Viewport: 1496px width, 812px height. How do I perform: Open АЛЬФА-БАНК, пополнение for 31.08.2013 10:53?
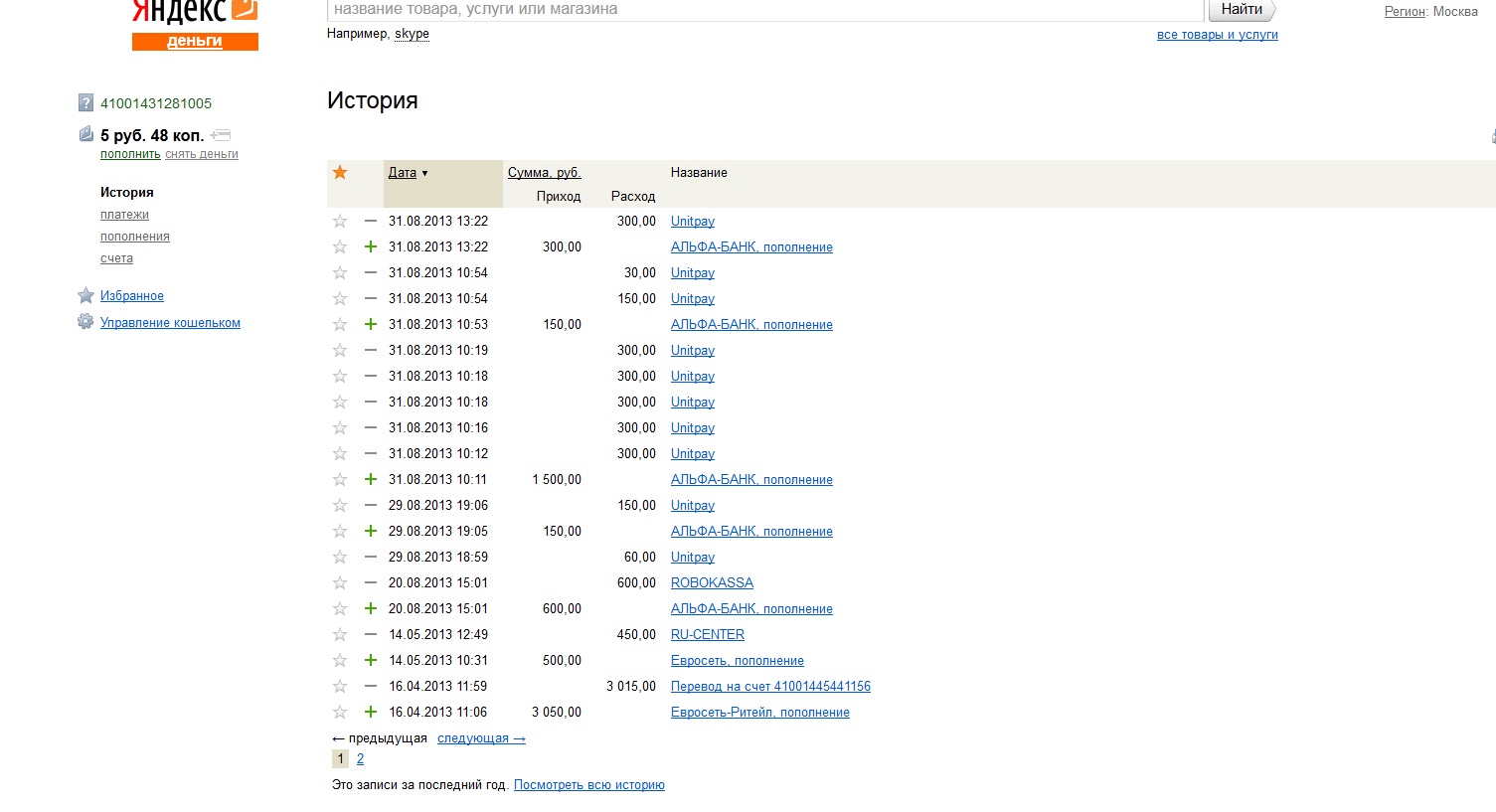pos(751,324)
